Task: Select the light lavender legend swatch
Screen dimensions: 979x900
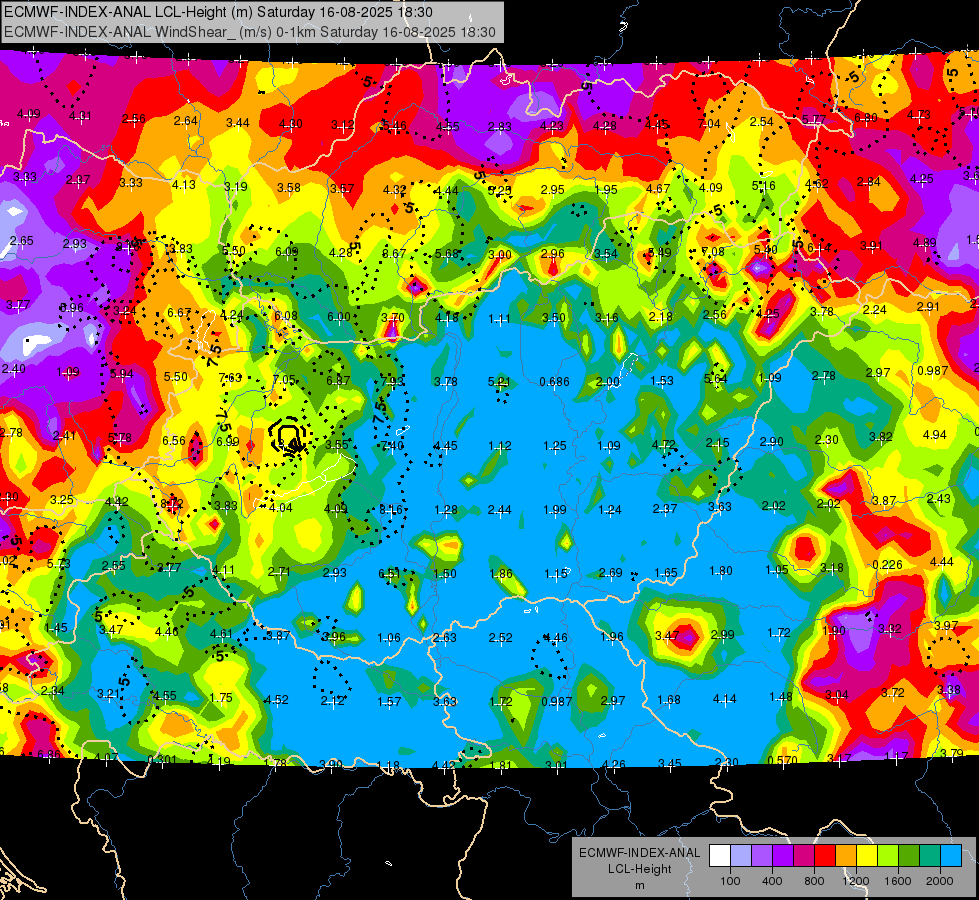Action: click(741, 855)
